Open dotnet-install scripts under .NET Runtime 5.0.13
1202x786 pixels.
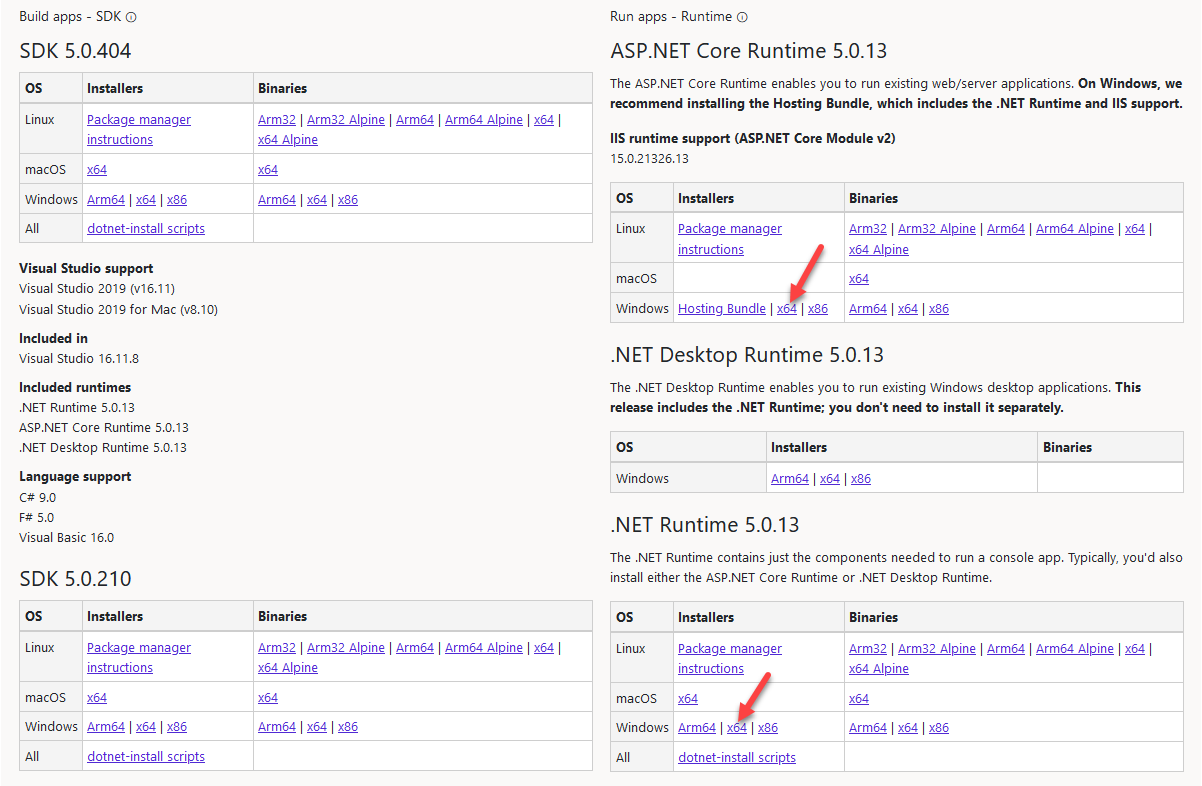[x=737, y=757]
